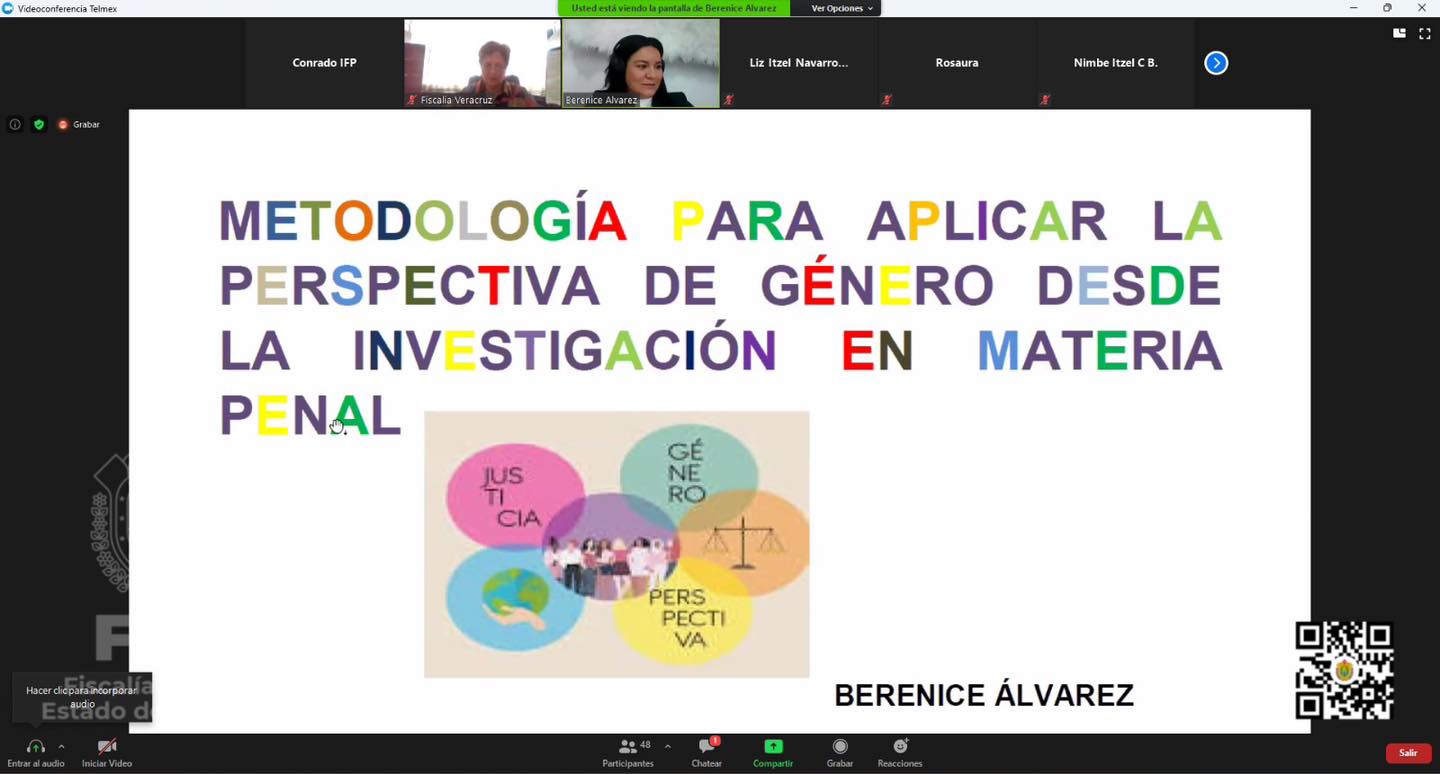Image resolution: width=1440 pixels, height=774 pixels.
Task: Select Nimbe Itzel C B. participant tile
Action: click(1115, 63)
